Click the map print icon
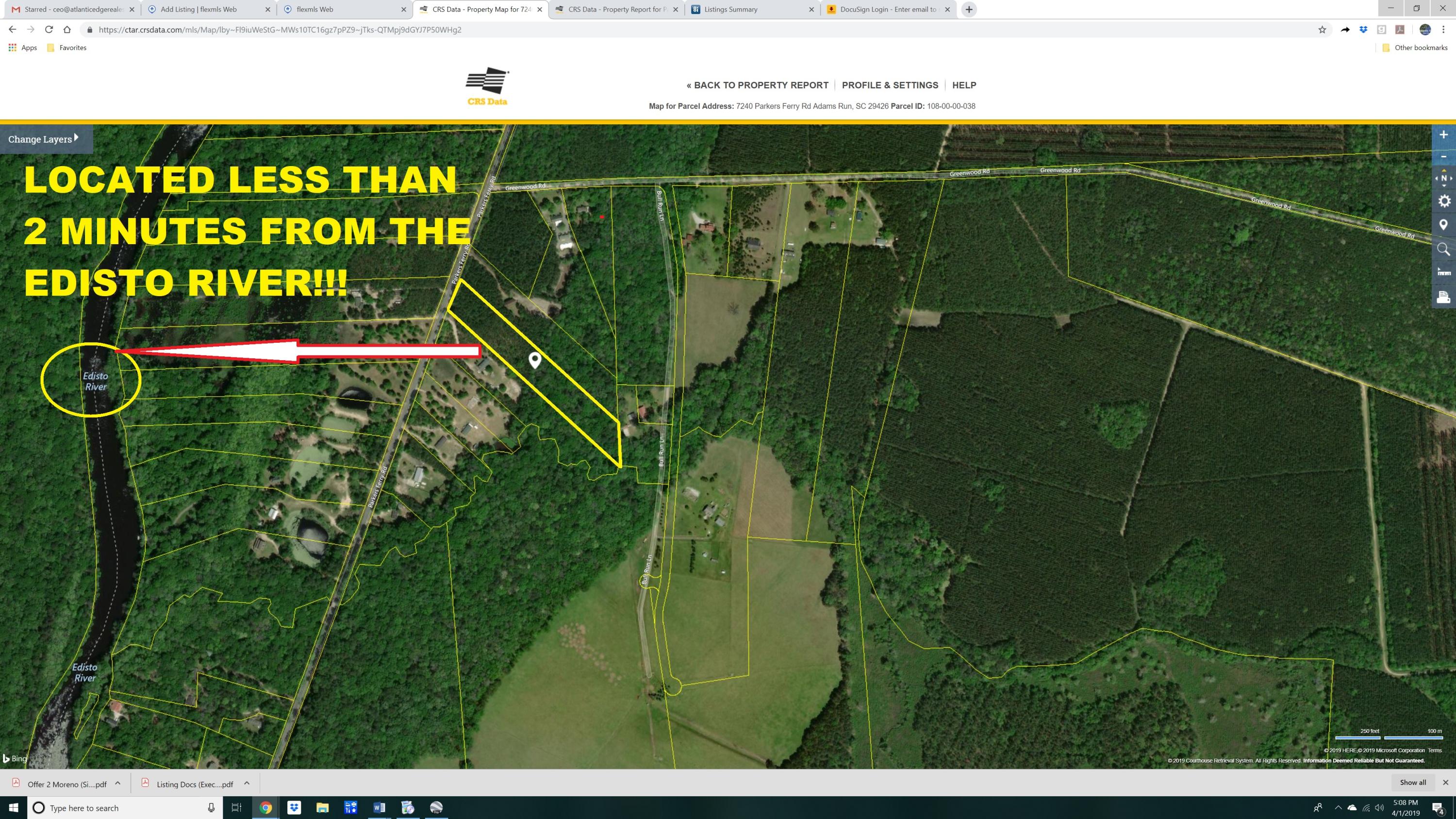Viewport: 1456px width, 819px height. [x=1443, y=297]
